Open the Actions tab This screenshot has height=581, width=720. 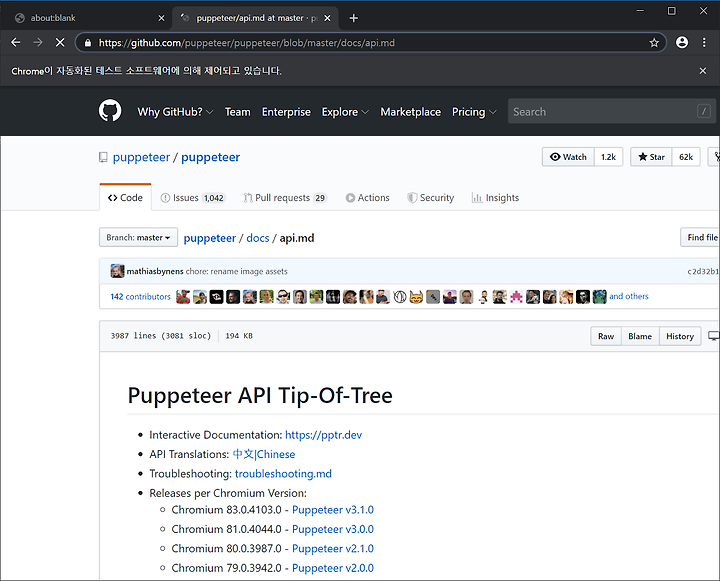point(367,197)
